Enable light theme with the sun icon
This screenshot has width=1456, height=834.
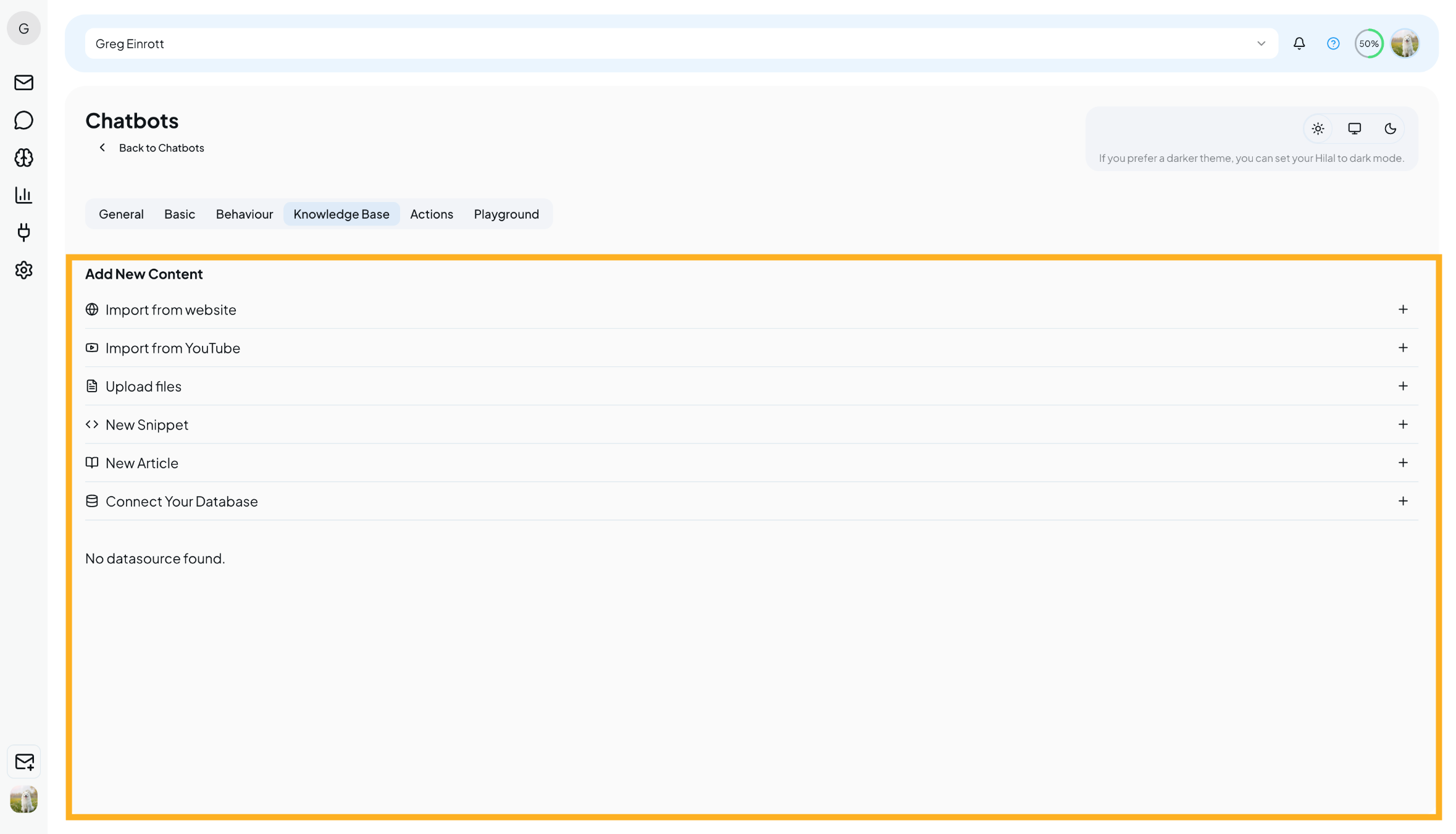(1318, 128)
